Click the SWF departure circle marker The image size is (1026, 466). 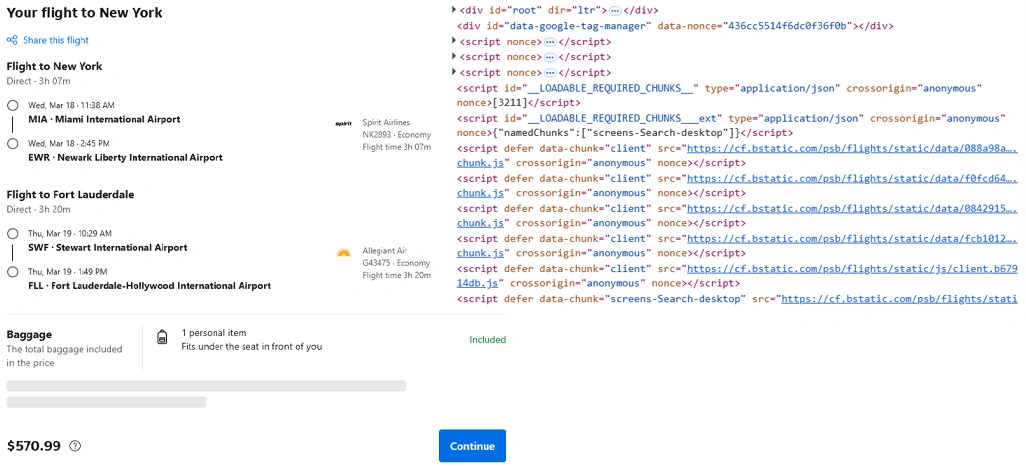12,234
